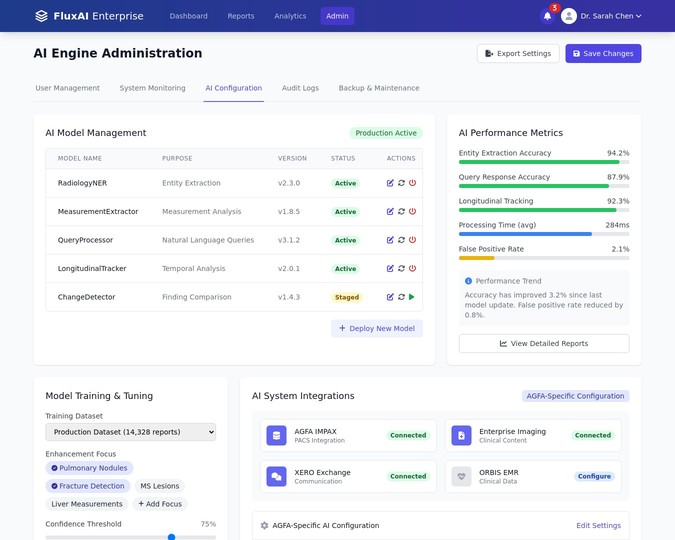Edit the QueryProcessor model
Image resolution: width=675 pixels, height=540 pixels.
coord(390,240)
